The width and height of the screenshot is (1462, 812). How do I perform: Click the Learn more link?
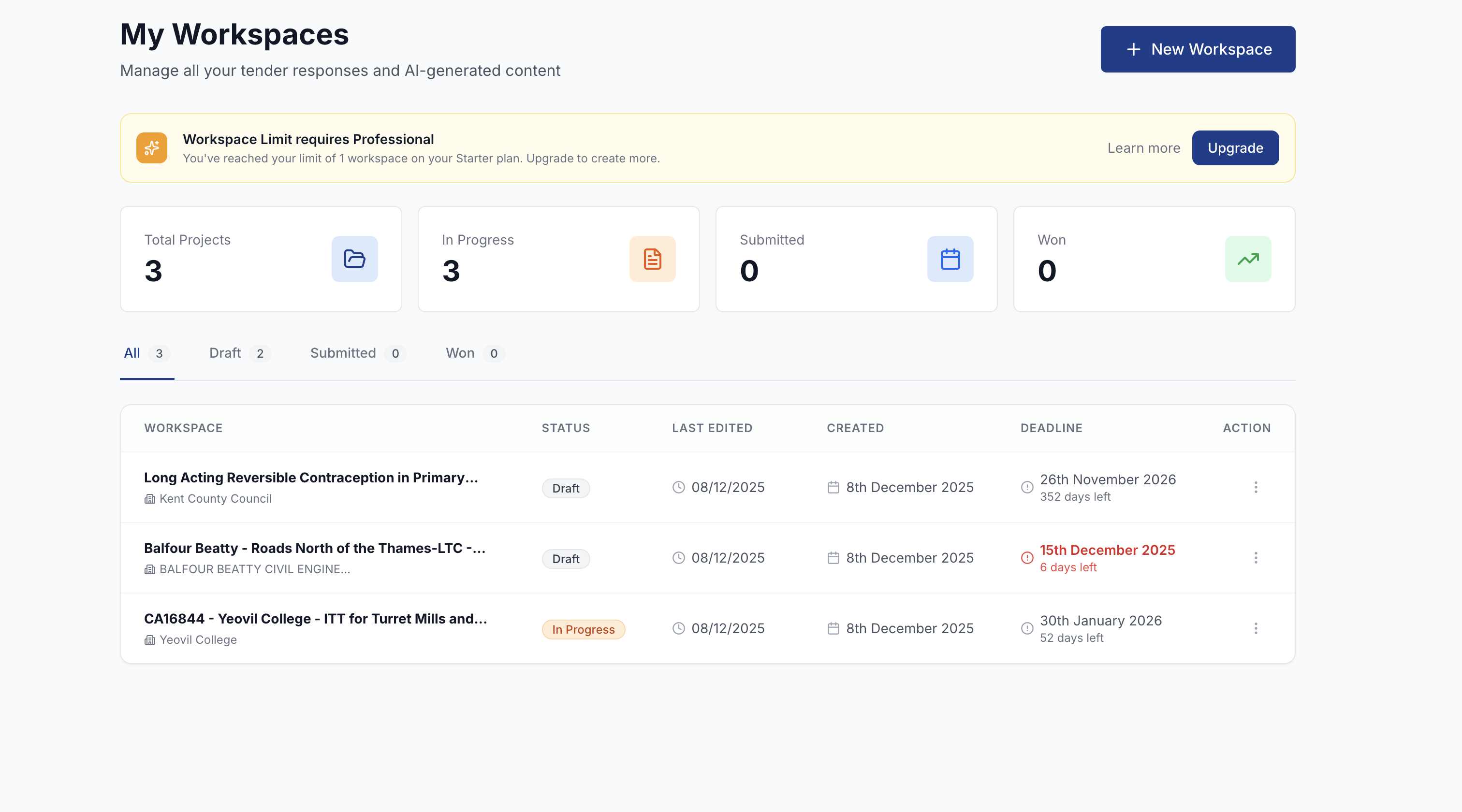click(1143, 147)
